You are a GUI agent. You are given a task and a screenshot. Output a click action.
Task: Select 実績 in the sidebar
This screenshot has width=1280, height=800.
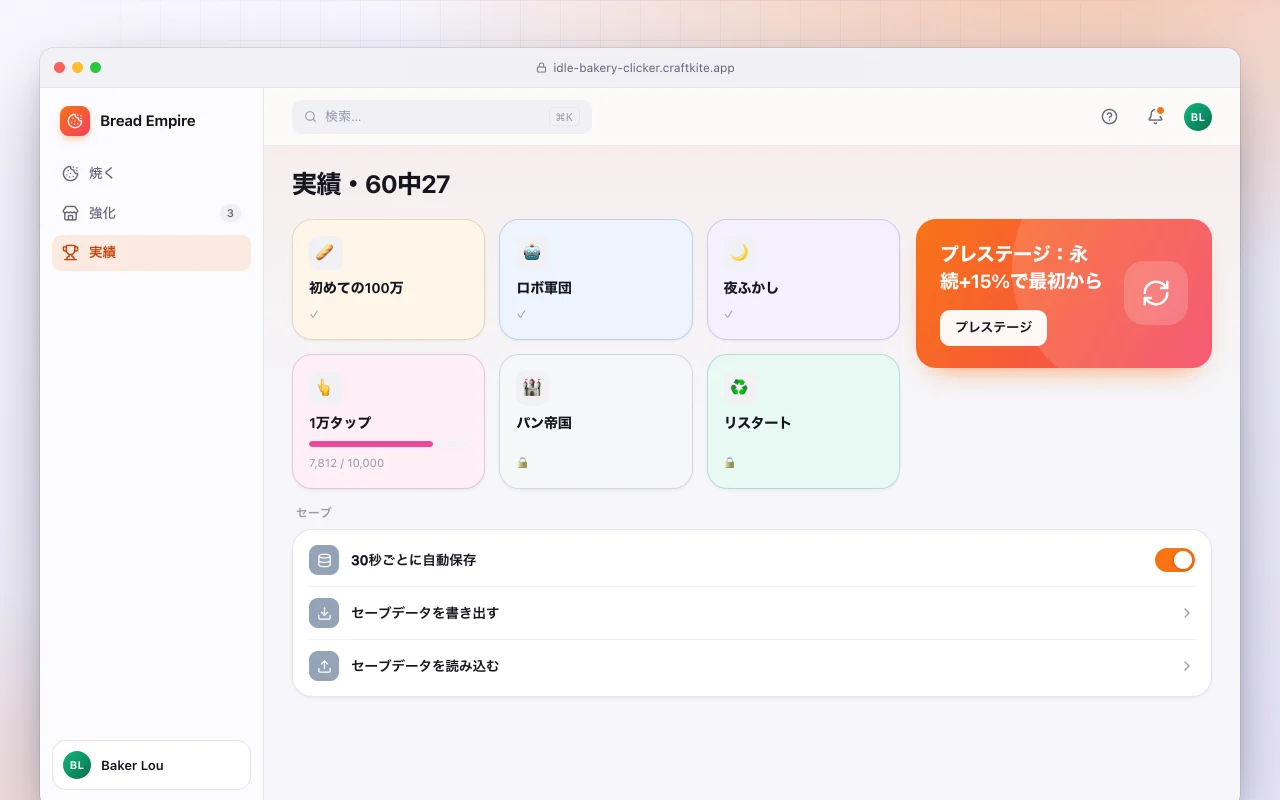[x=151, y=253]
